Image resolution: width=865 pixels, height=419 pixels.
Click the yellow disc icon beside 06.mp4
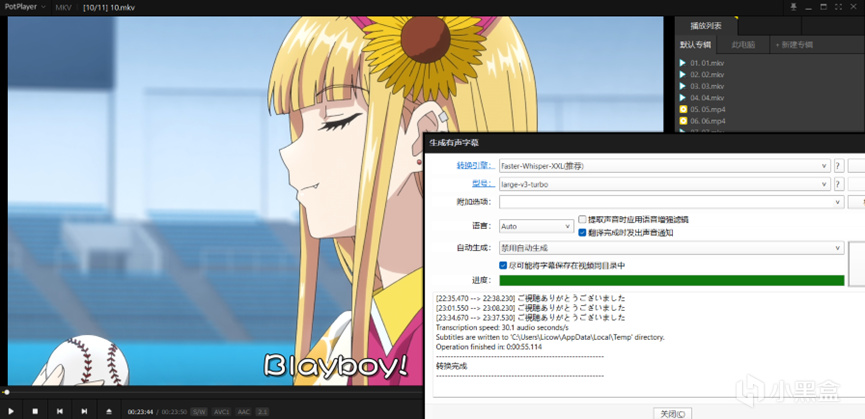[x=683, y=121]
